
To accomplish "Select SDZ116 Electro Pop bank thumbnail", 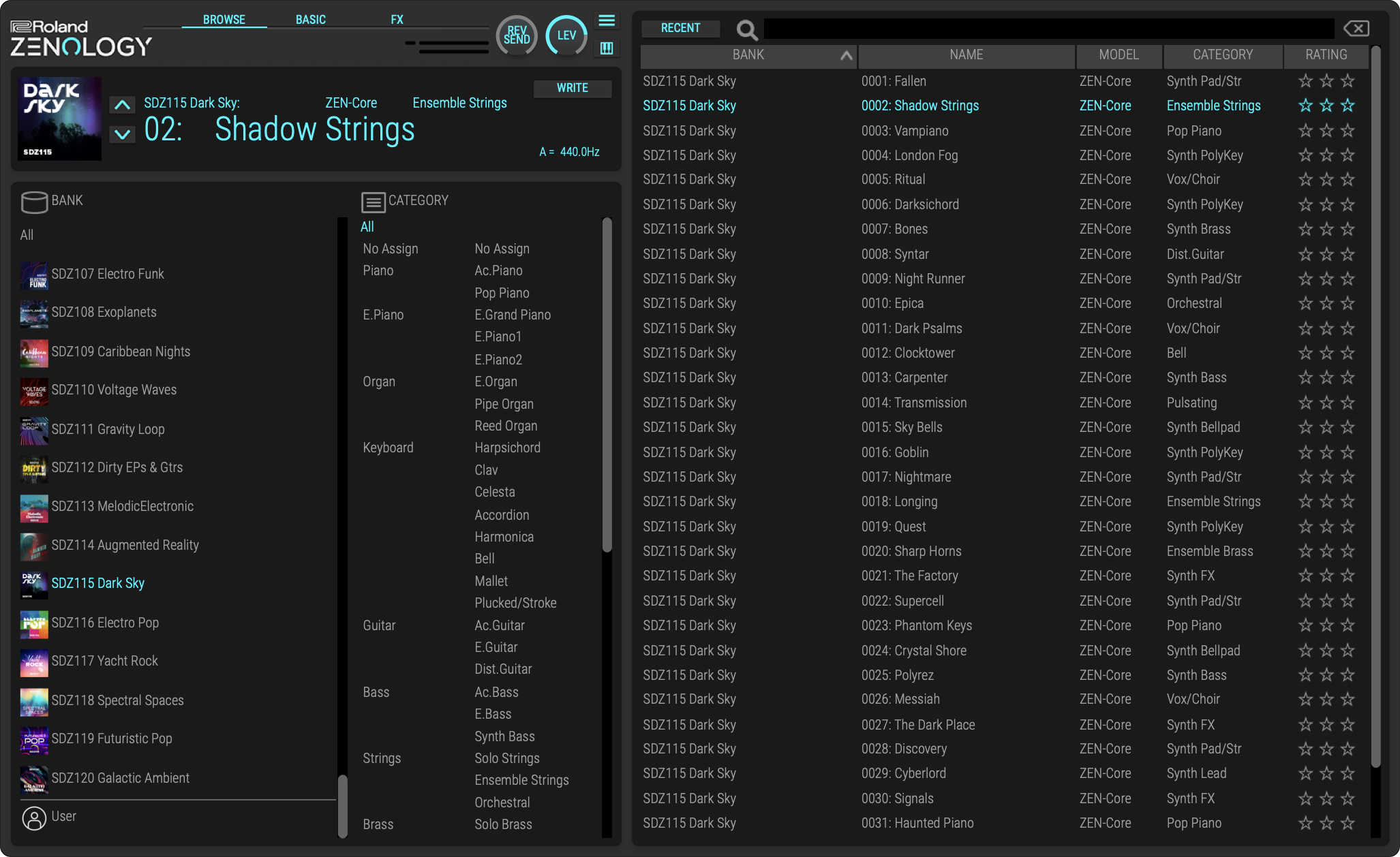I will click(34, 624).
